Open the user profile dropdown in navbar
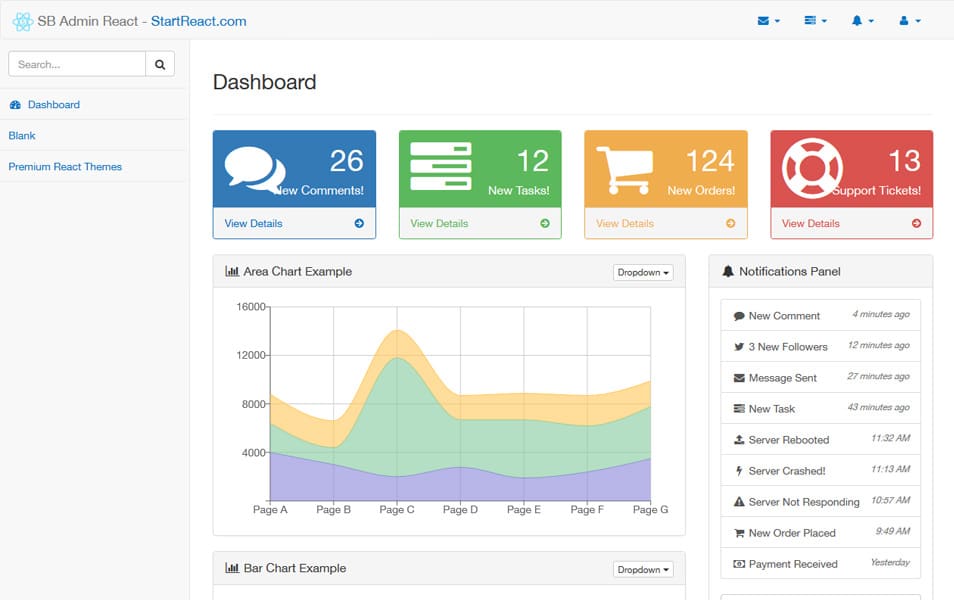The image size is (954, 600). click(909, 21)
